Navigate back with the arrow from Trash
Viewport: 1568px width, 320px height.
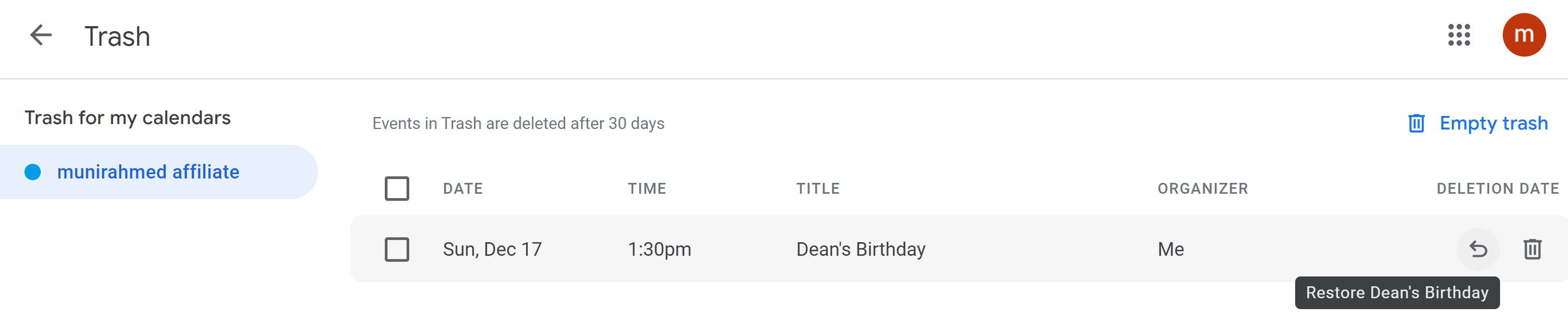click(39, 35)
